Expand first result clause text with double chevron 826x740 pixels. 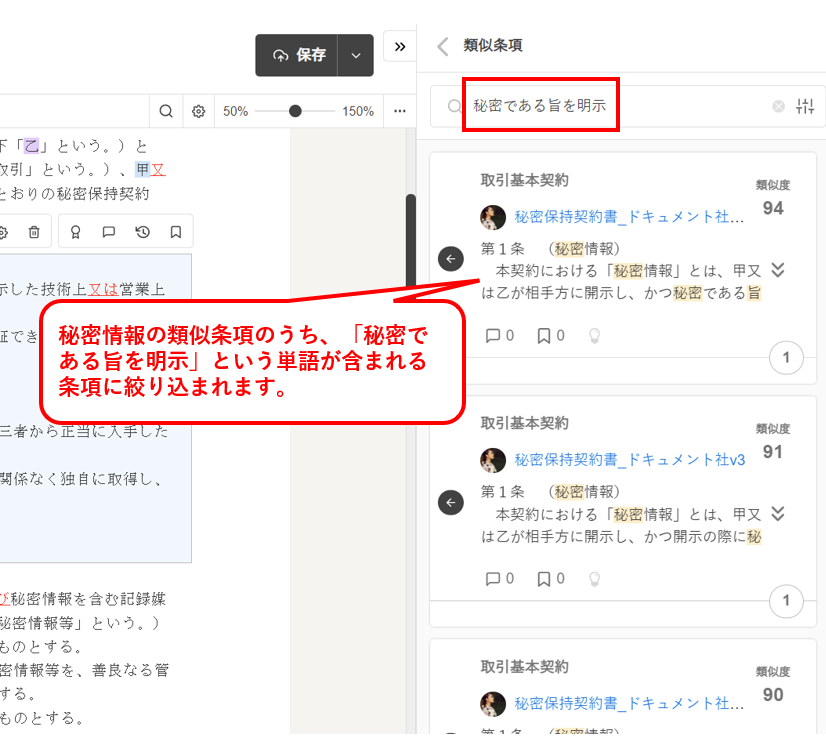coord(778,271)
